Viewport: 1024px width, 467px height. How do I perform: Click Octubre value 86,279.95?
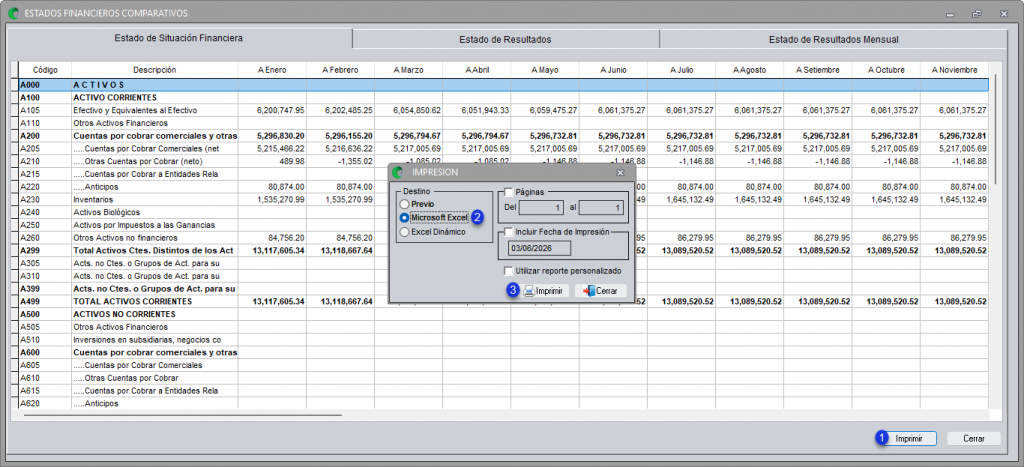click(x=901, y=238)
